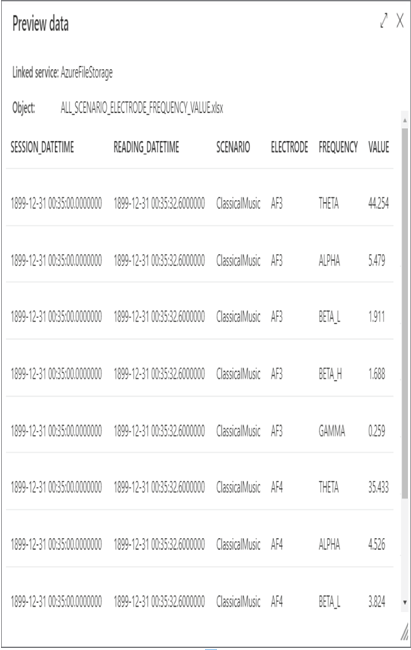Viewport: 411px width, 650px height.
Task: Close the Preview data panel
Action: pos(400,21)
